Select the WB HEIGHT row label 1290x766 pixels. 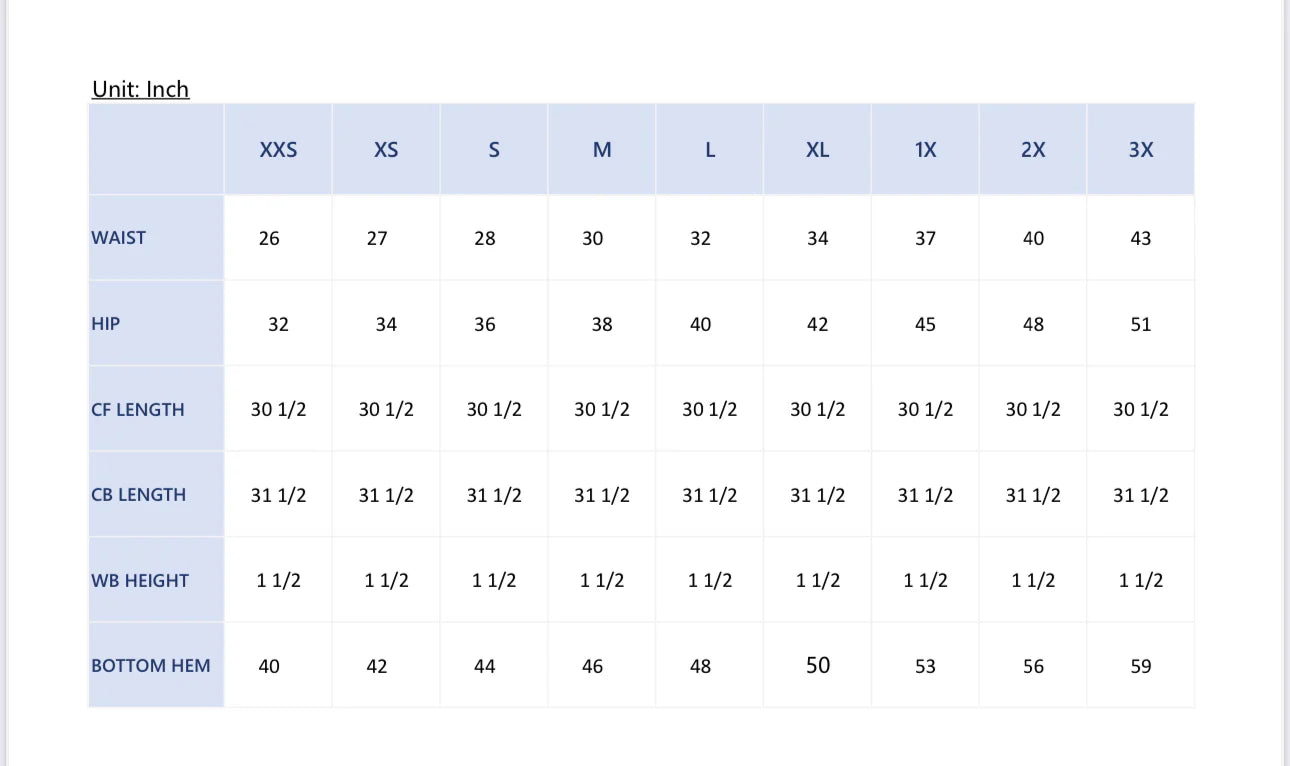tap(140, 580)
